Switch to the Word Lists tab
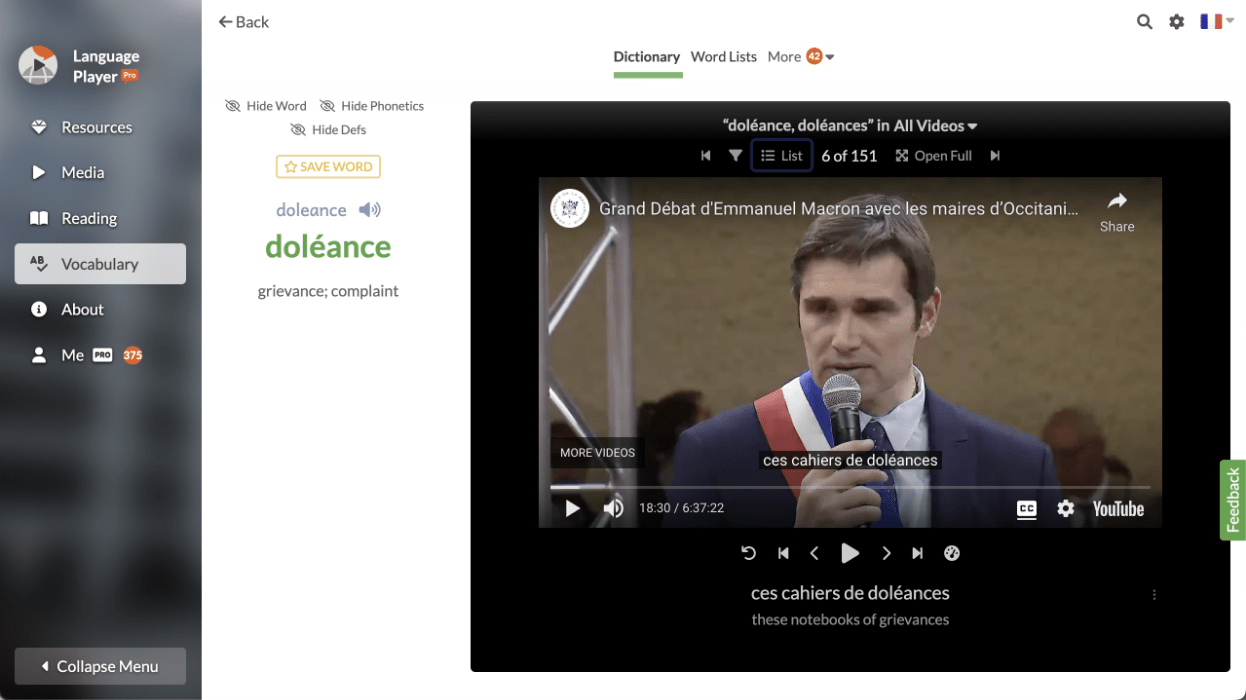 (723, 56)
